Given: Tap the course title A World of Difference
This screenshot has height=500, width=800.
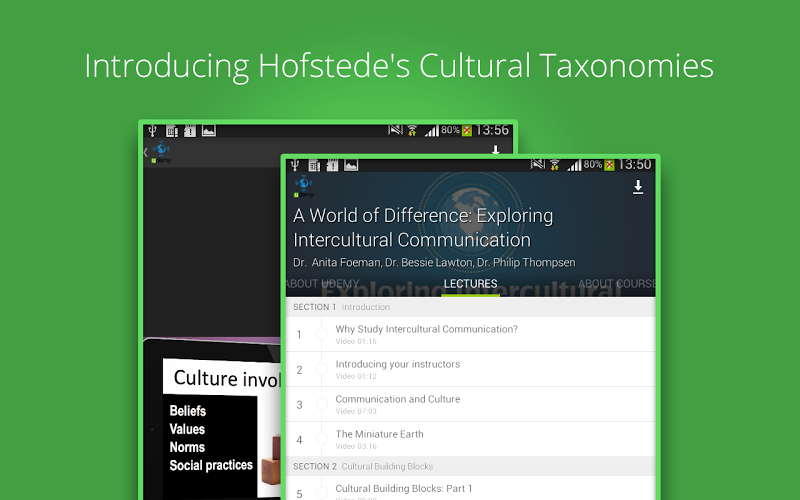Looking at the screenshot, I should click(423, 228).
